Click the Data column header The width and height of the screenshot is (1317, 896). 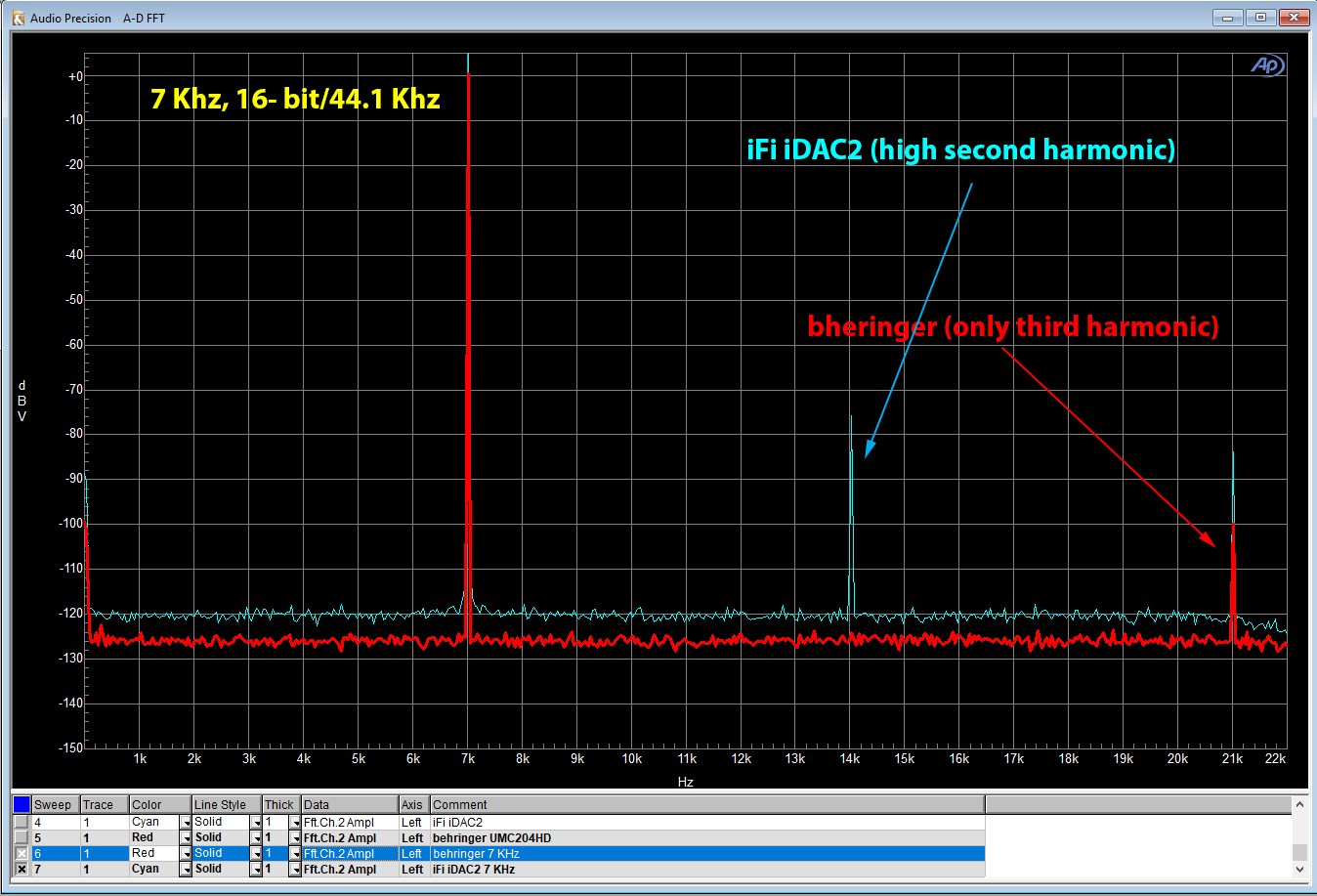pos(350,804)
